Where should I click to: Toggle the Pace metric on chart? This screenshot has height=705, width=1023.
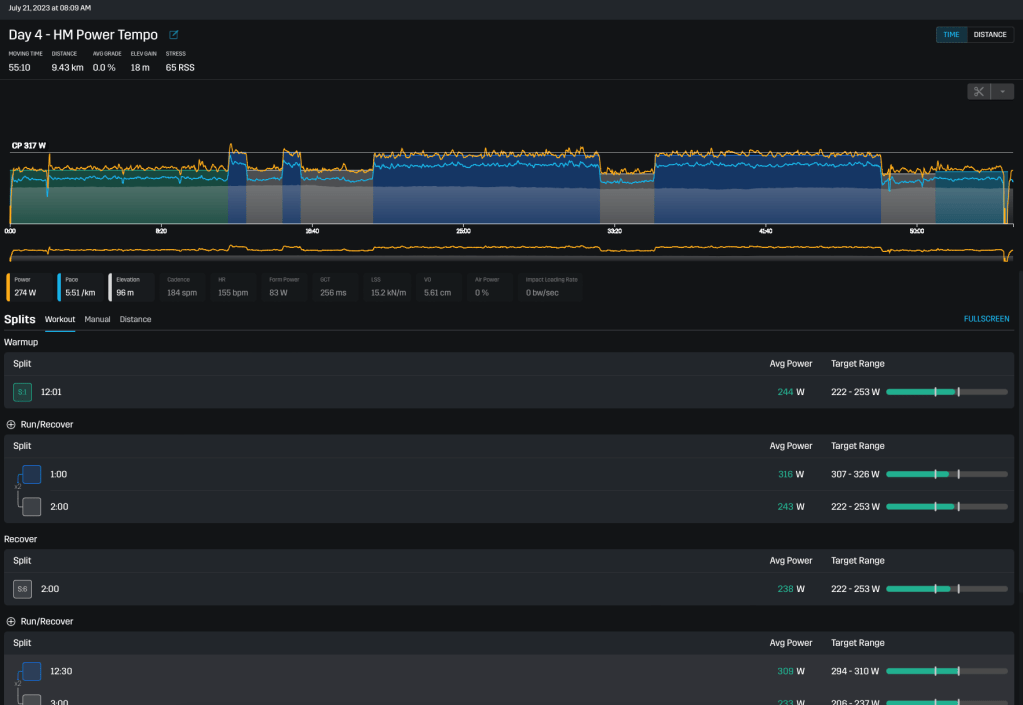click(79, 287)
